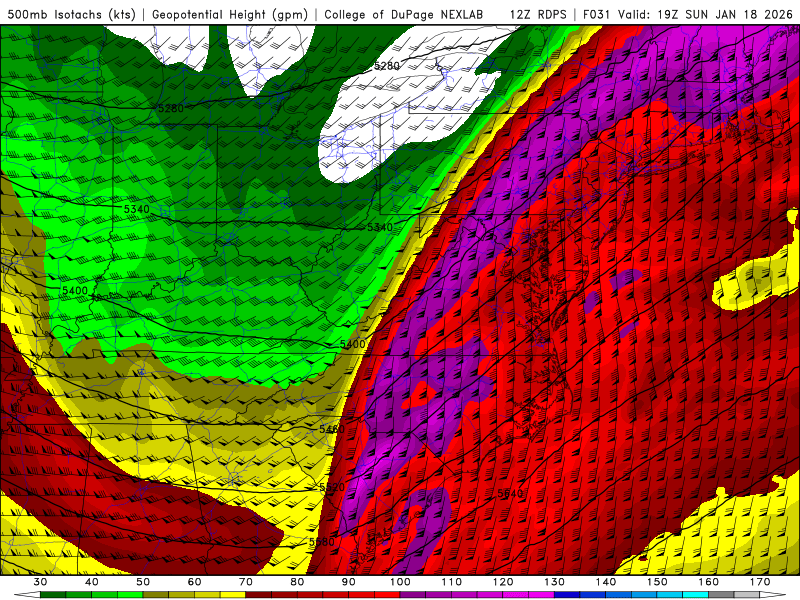Viewport: 800px width, 600px height.
Task: Click 'Valid: 19Z SUN JAN 18 2026'
Action: pos(705,14)
